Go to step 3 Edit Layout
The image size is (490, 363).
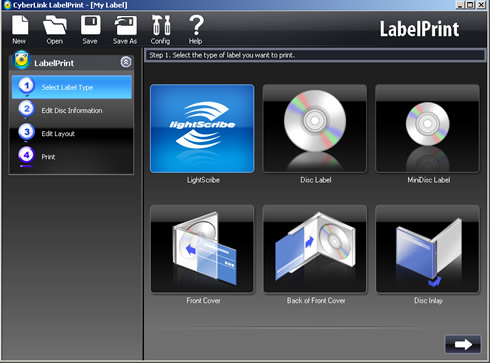coord(72,133)
